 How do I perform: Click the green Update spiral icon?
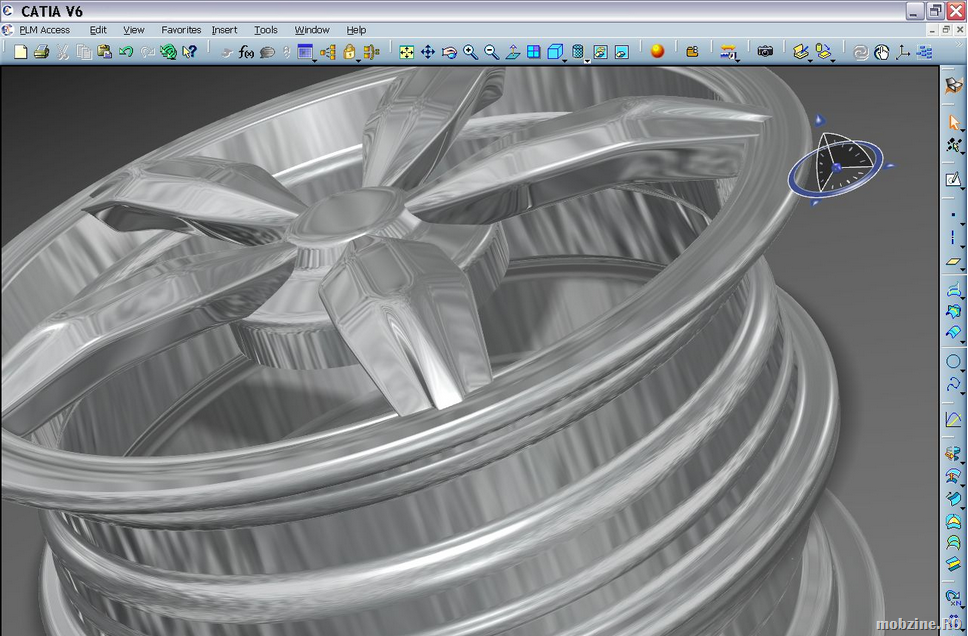(168, 52)
